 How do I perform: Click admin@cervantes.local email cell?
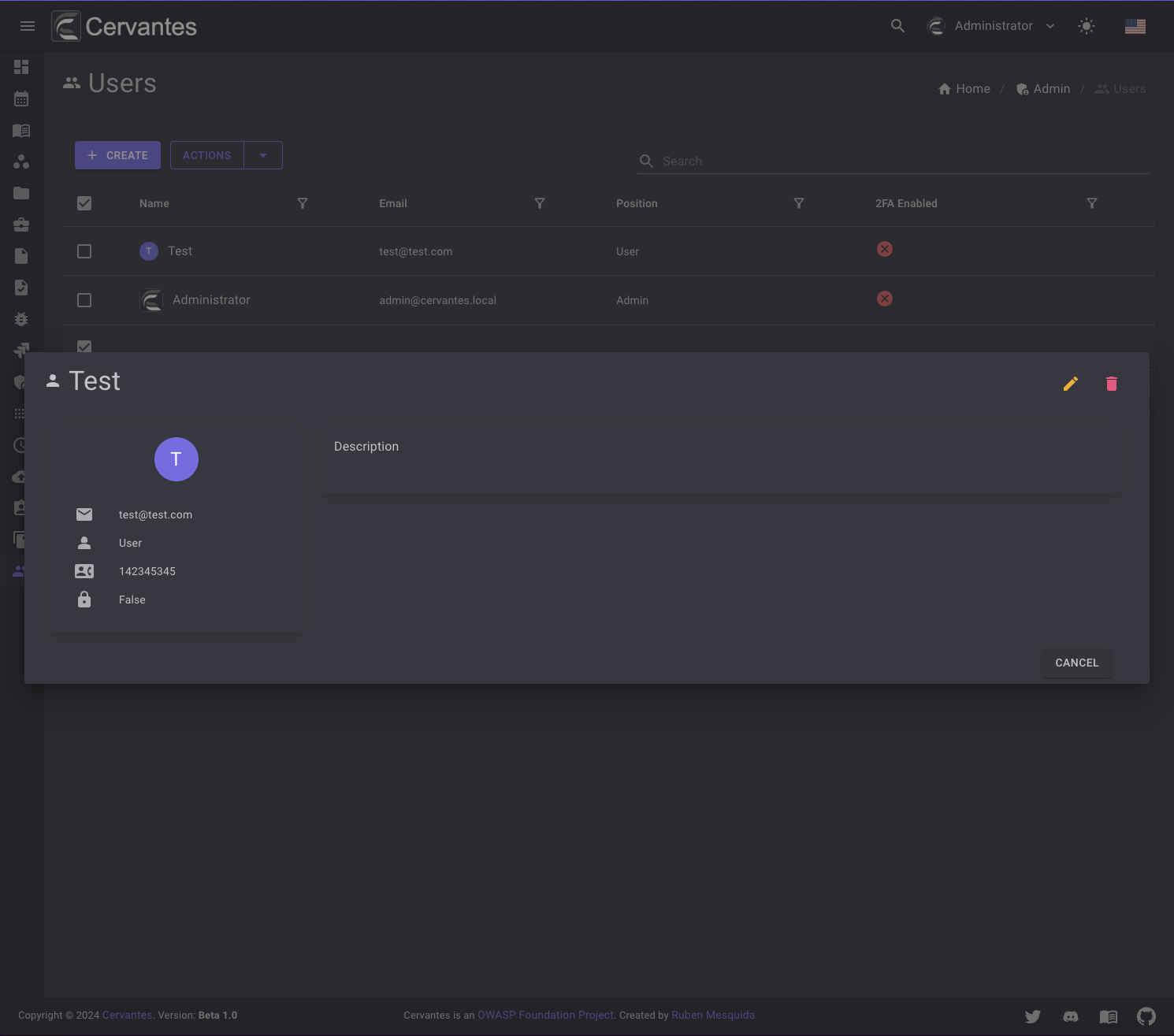(438, 300)
